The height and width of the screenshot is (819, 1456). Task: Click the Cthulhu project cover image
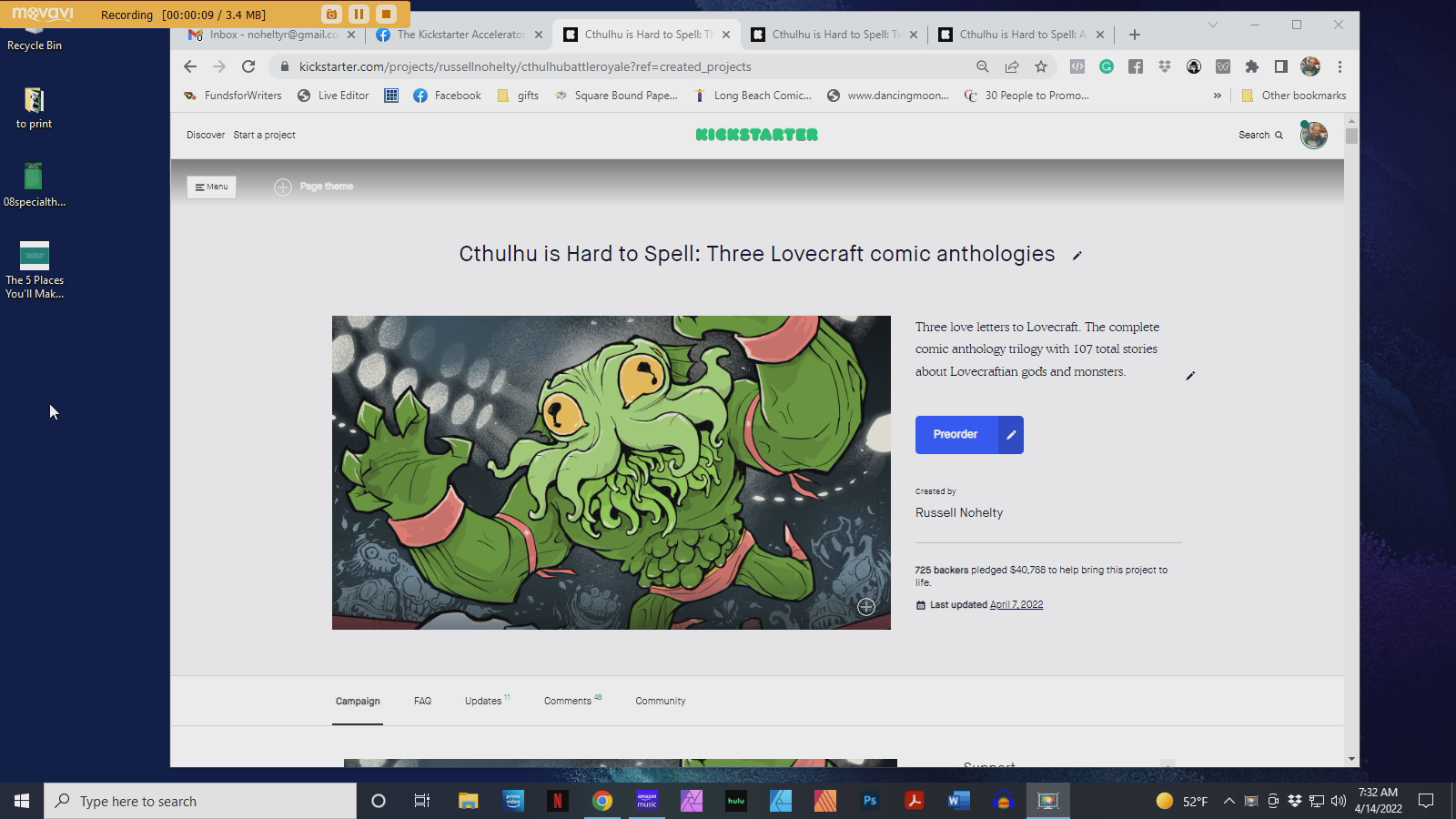pyautogui.click(x=612, y=472)
